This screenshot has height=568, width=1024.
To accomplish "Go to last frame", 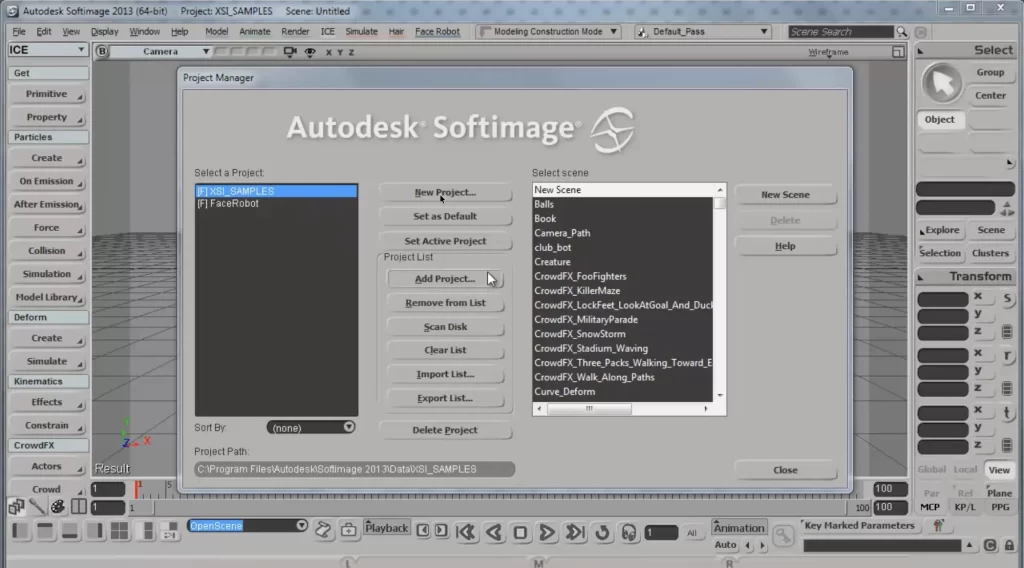I will pos(575,532).
